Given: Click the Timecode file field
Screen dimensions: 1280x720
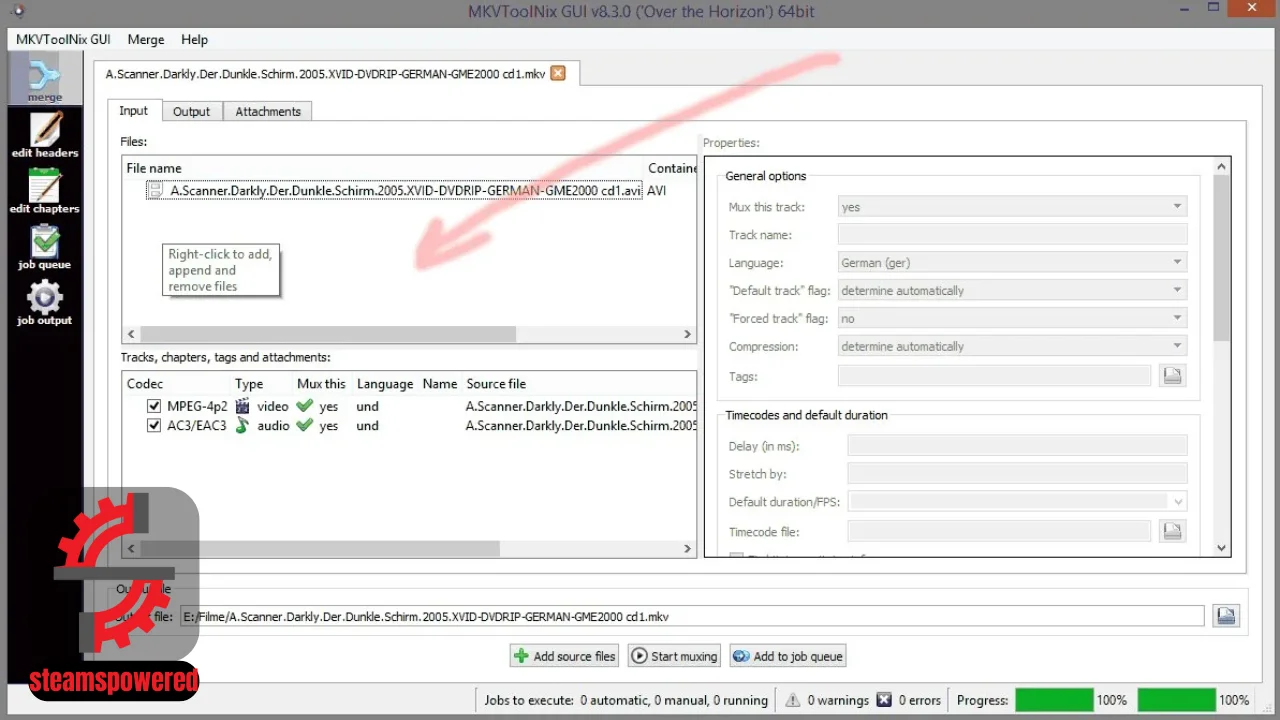Looking at the screenshot, I should (x=999, y=531).
